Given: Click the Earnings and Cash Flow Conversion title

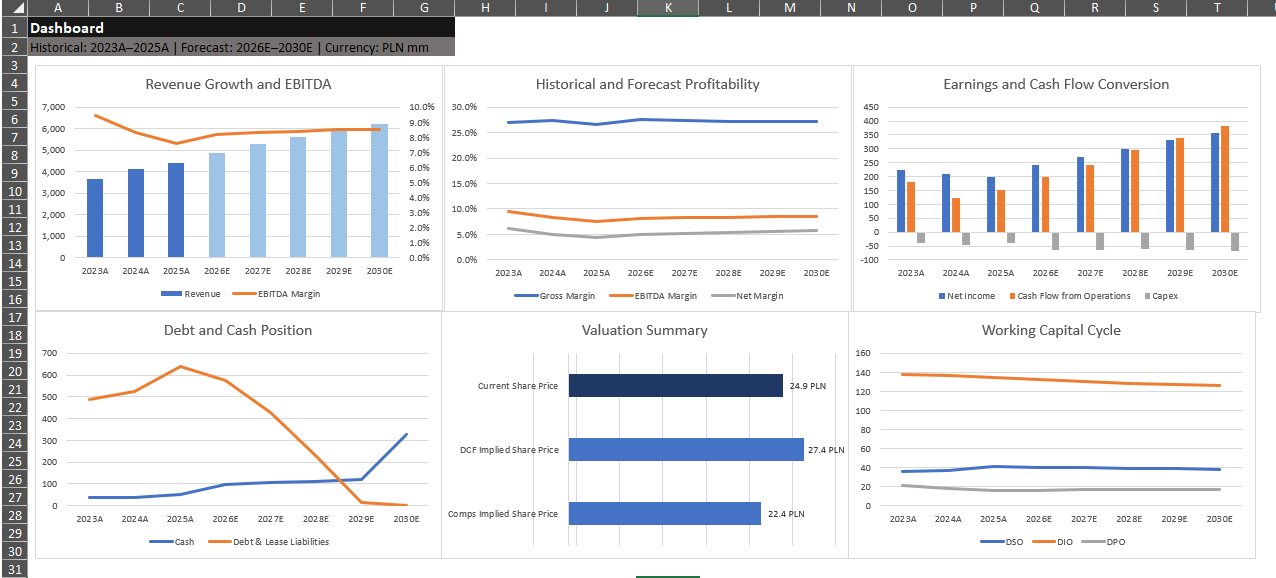Looking at the screenshot, I should 1056,84.
